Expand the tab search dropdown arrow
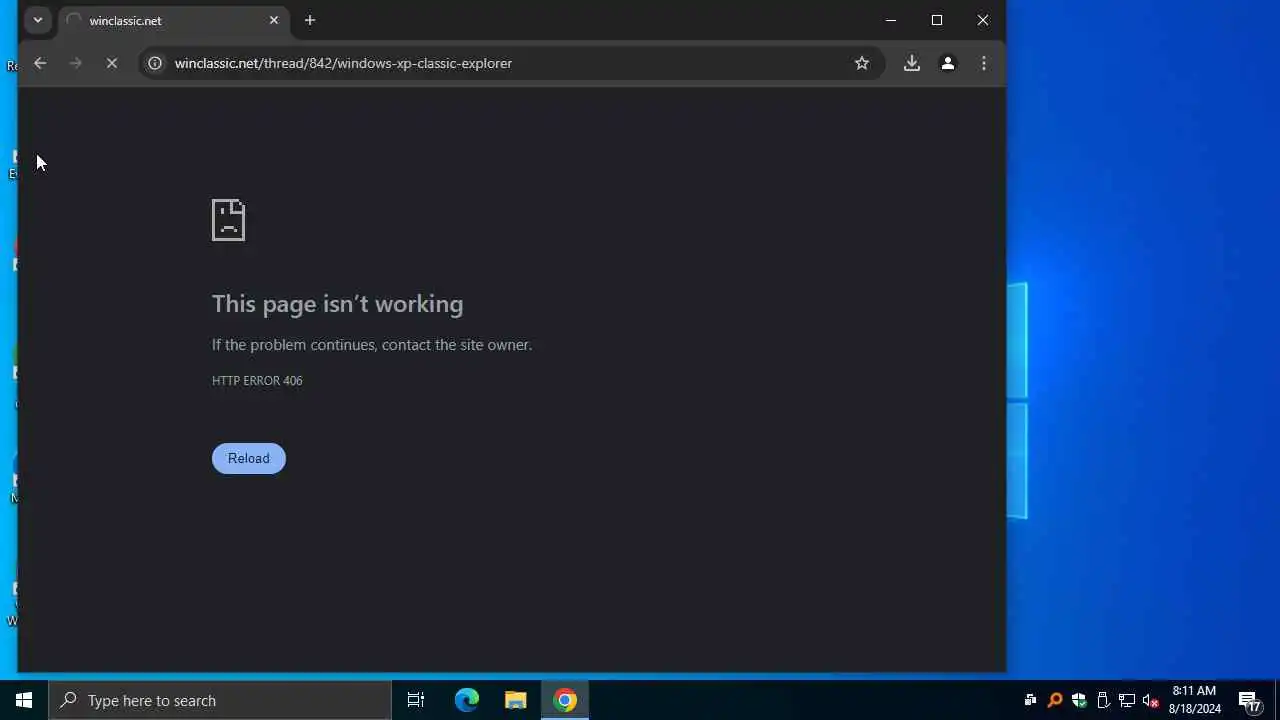This screenshot has height=720, width=1280. 38,20
